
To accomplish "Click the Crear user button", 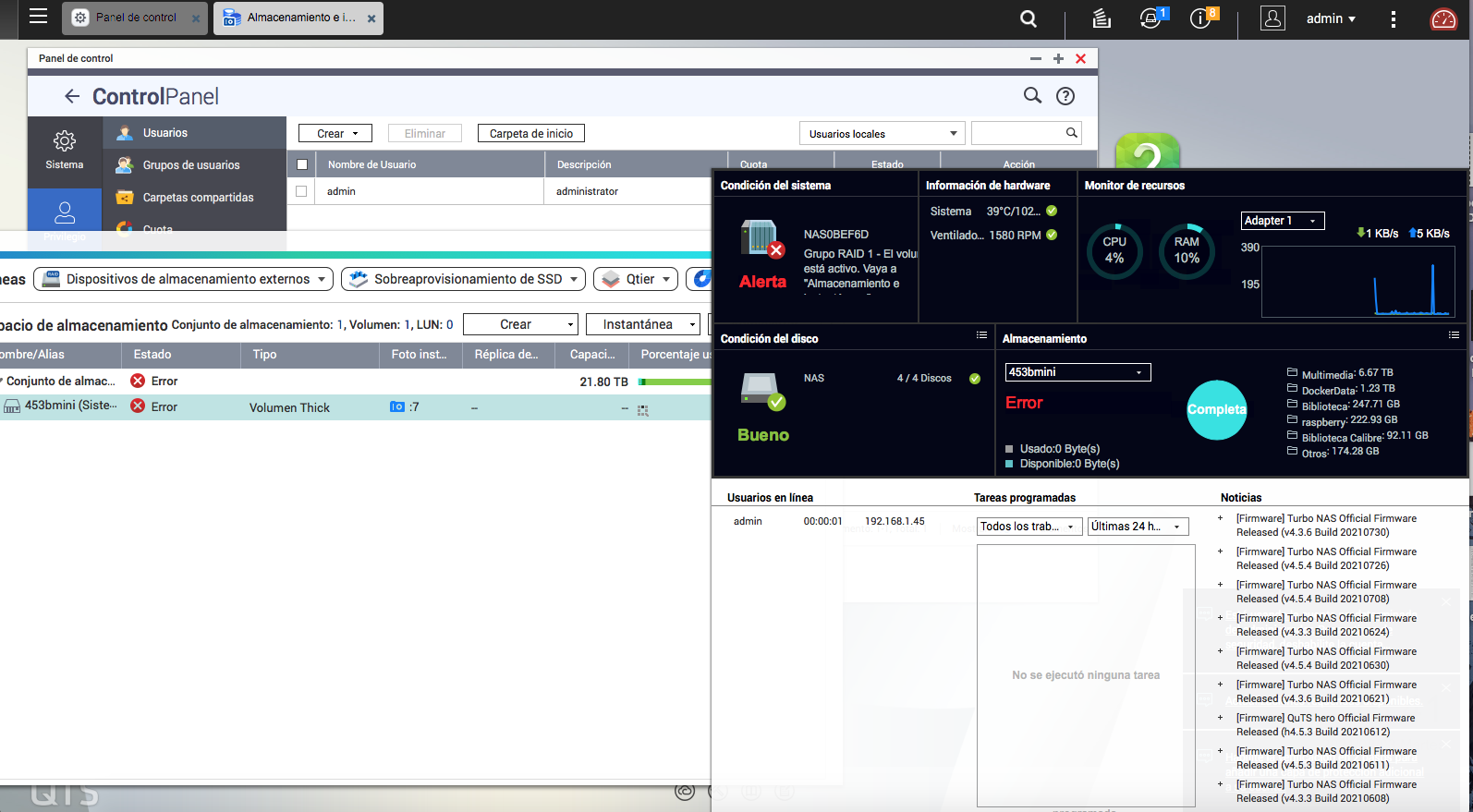I will coord(335,134).
